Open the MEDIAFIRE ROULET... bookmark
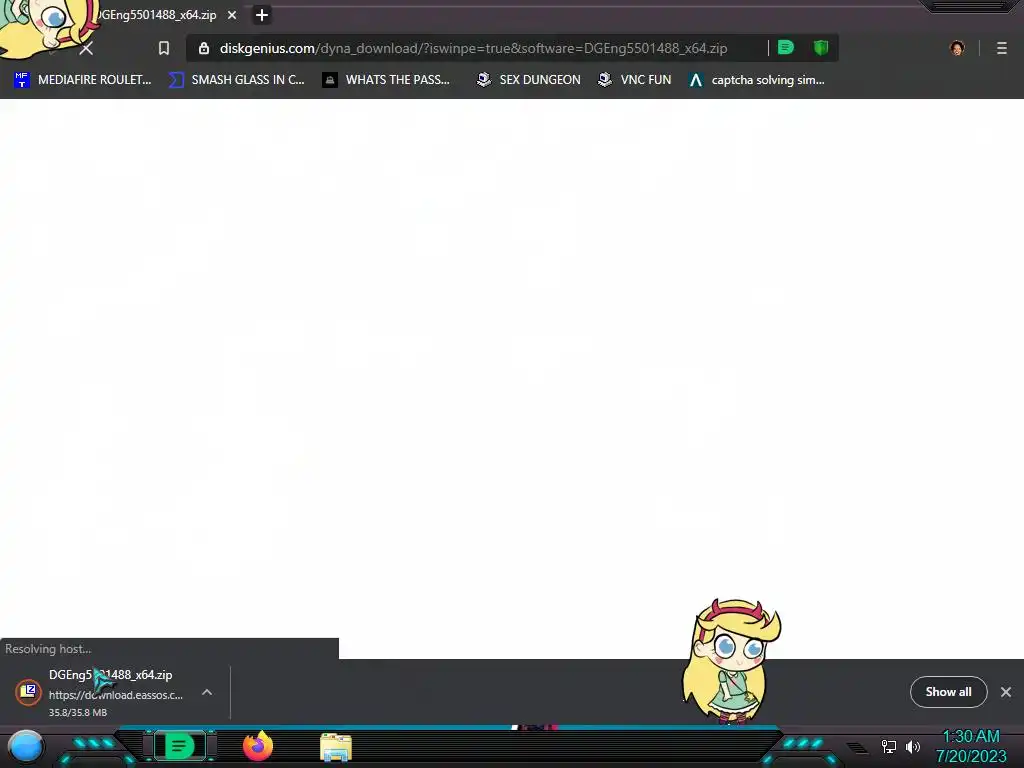This screenshot has width=1024, height=768. [x=83, y=80]
